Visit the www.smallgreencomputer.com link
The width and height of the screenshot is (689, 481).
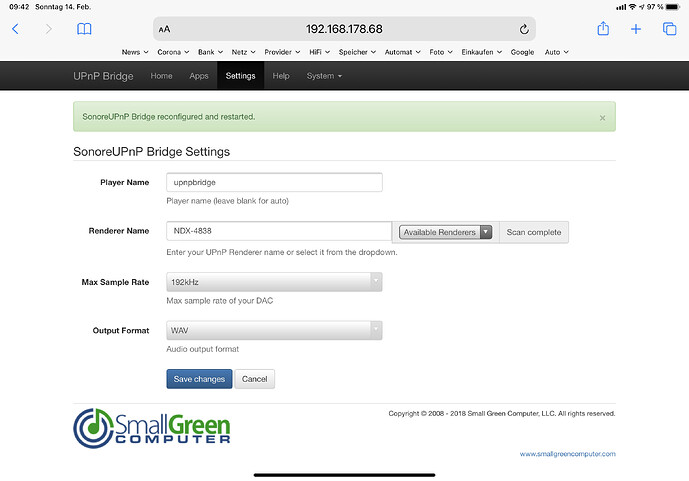click(567, 453)
